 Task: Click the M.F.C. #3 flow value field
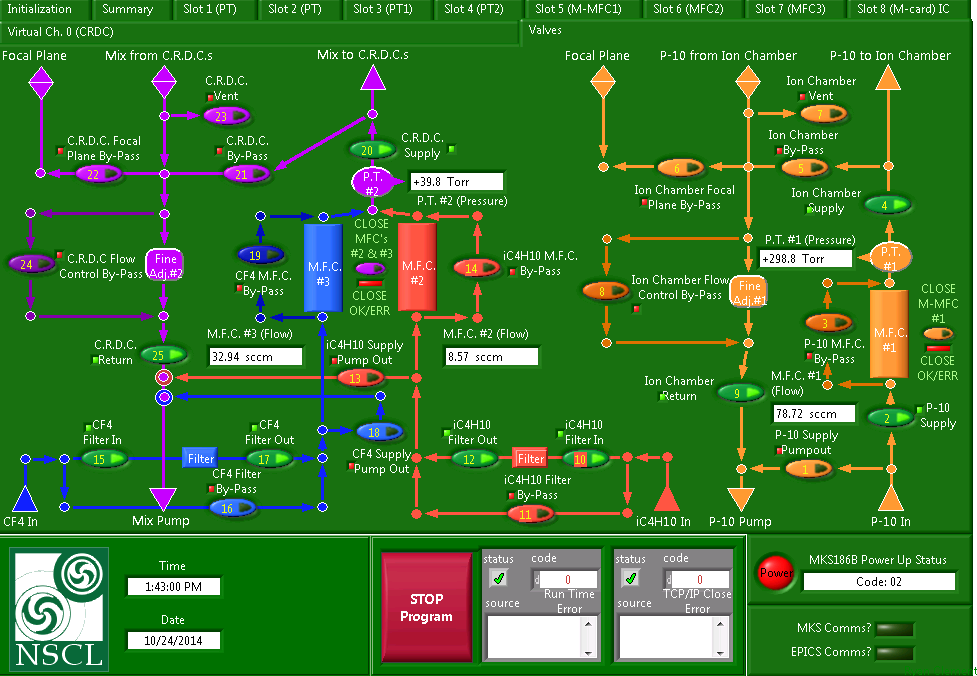(x=255, y=356)
